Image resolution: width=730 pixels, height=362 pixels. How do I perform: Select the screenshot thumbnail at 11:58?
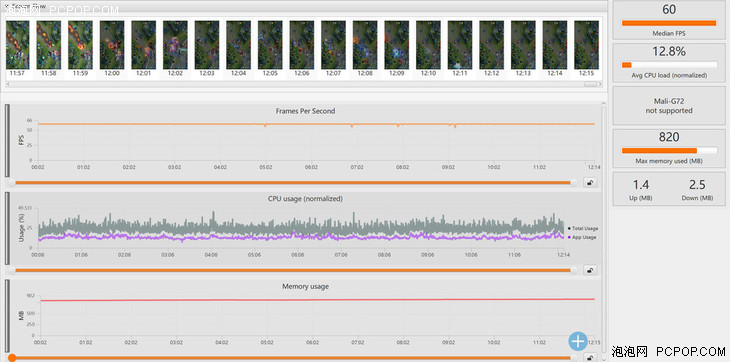48,45
